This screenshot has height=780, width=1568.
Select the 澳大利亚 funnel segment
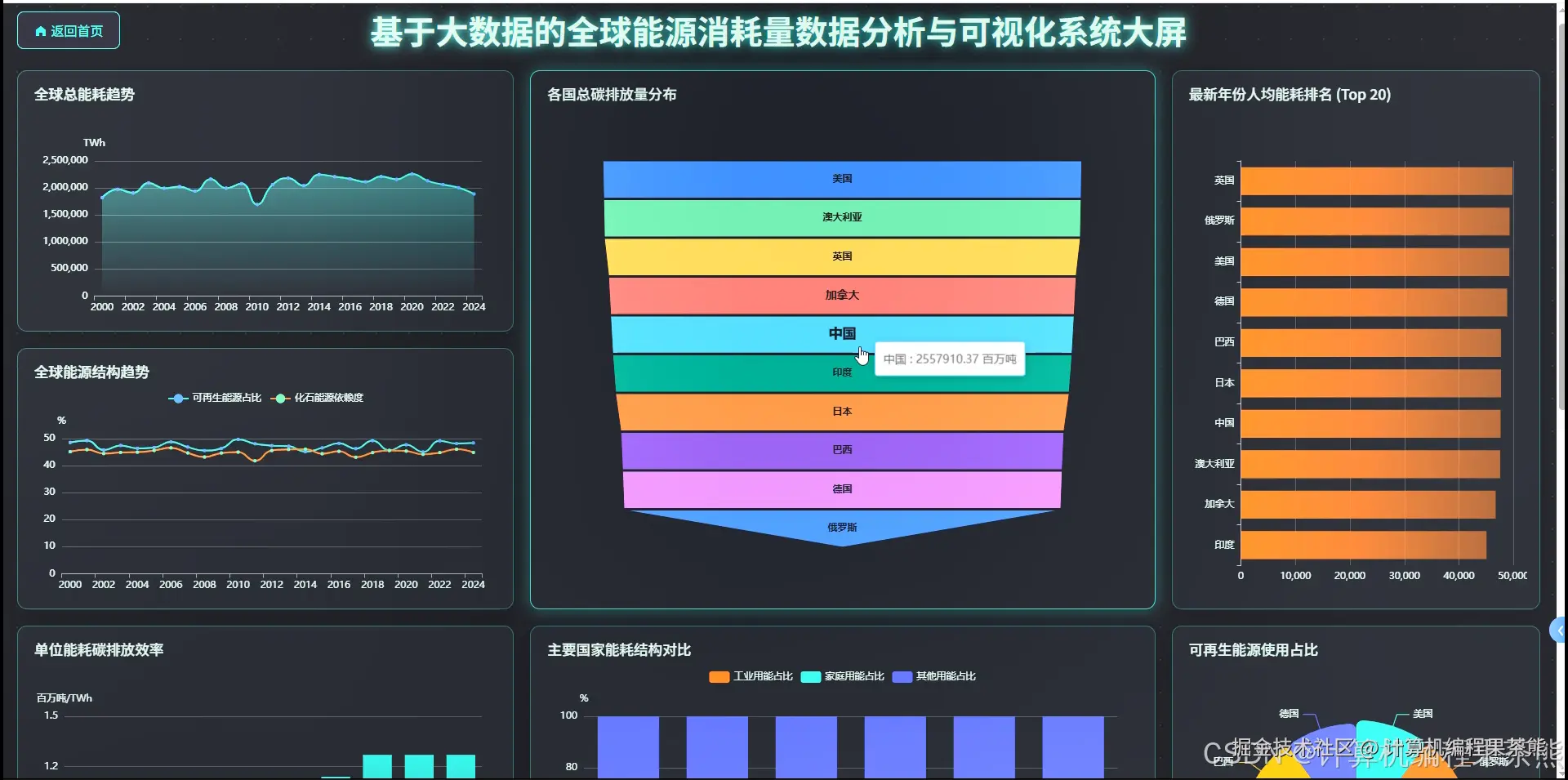click(842, 217)
